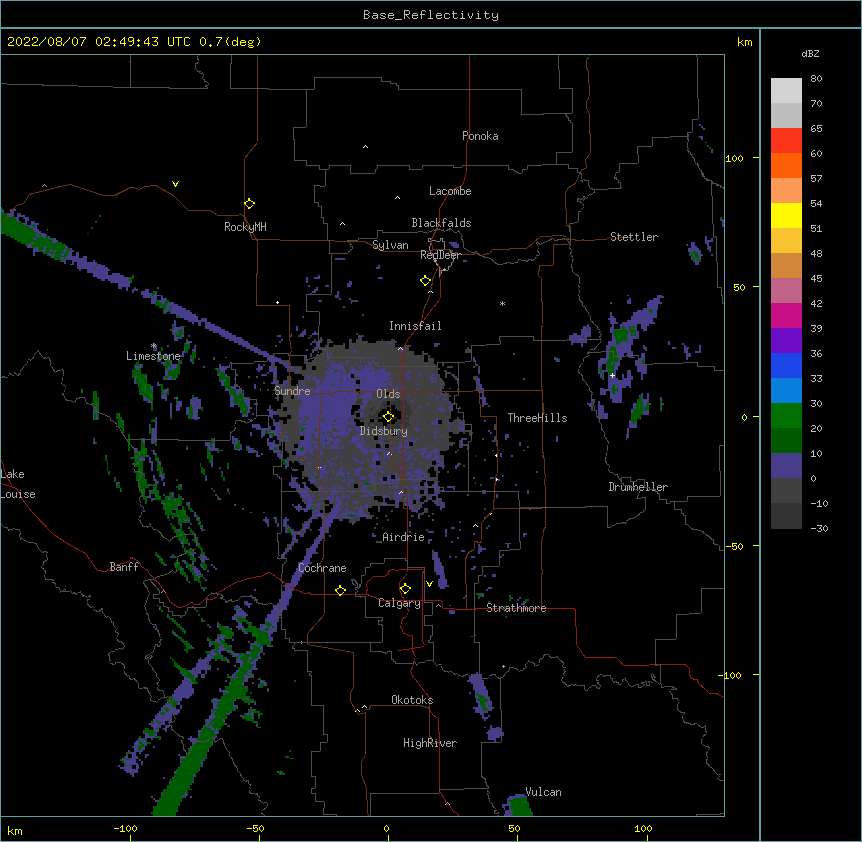The width and height of the screenshot is (862, 842).
Task: Pick the red 60-65 dBZ legend swatch
Action: [x=786, y=140]
